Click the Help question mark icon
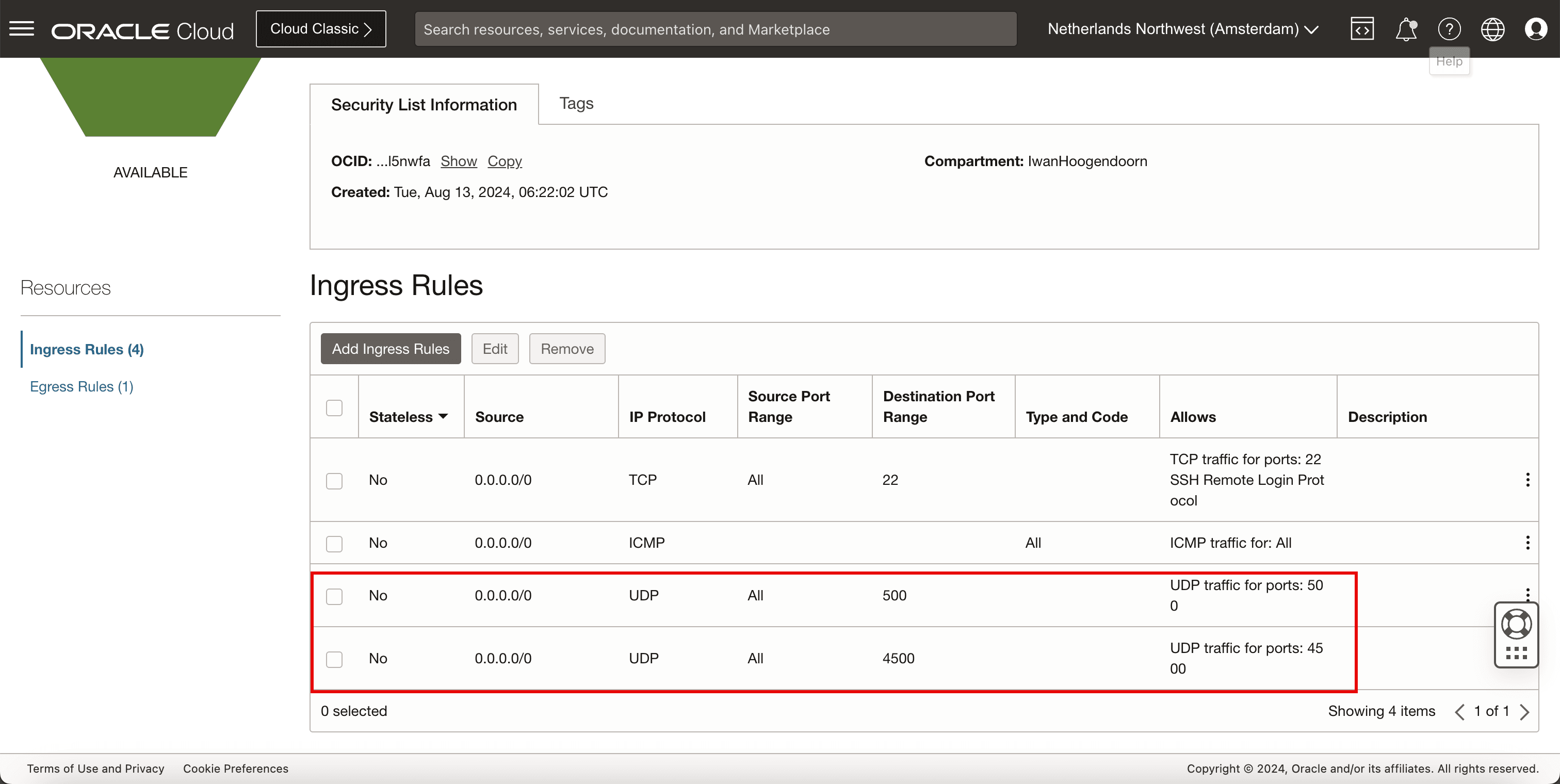1560x784 pixels. coord(1449,28)
